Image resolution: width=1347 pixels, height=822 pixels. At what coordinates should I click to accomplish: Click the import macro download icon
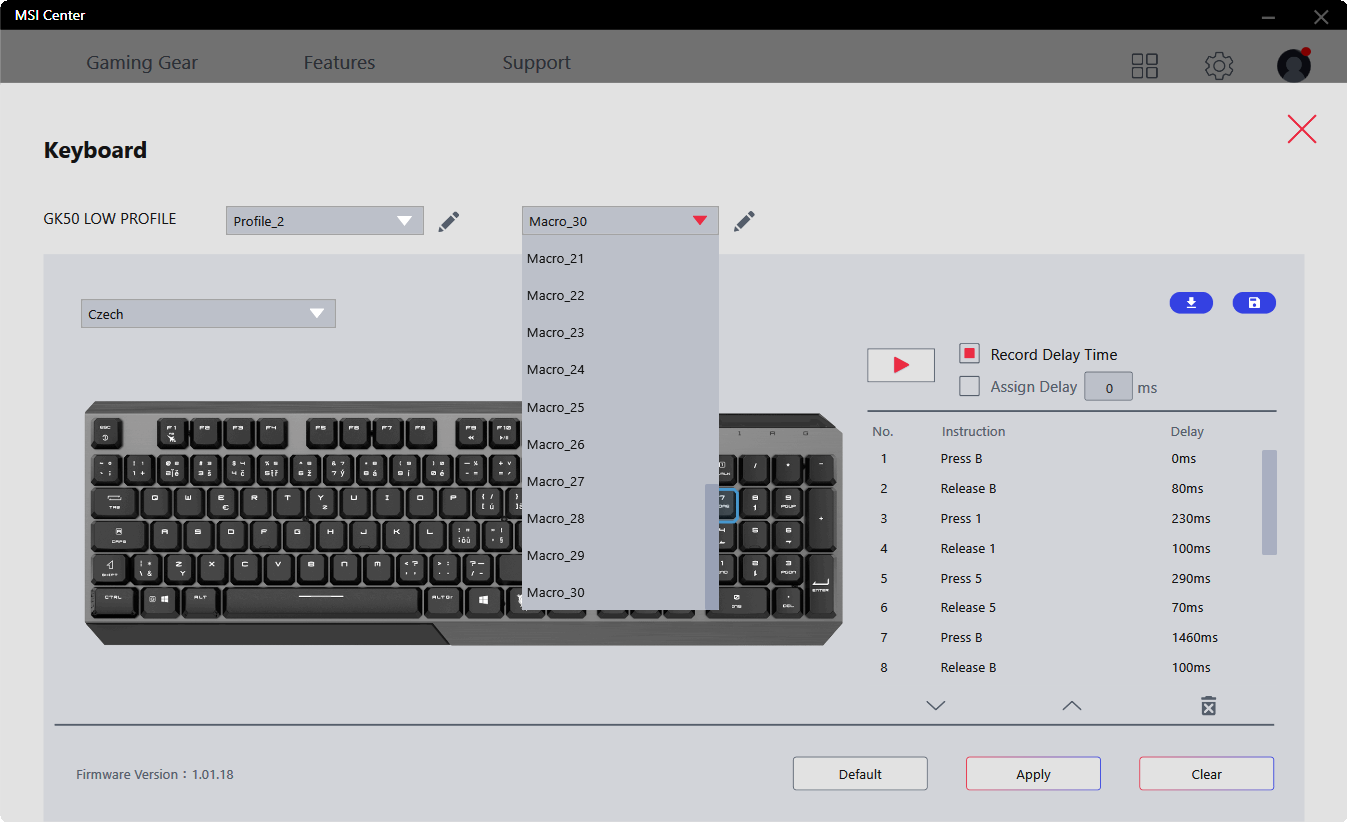tap(1191, 303)
